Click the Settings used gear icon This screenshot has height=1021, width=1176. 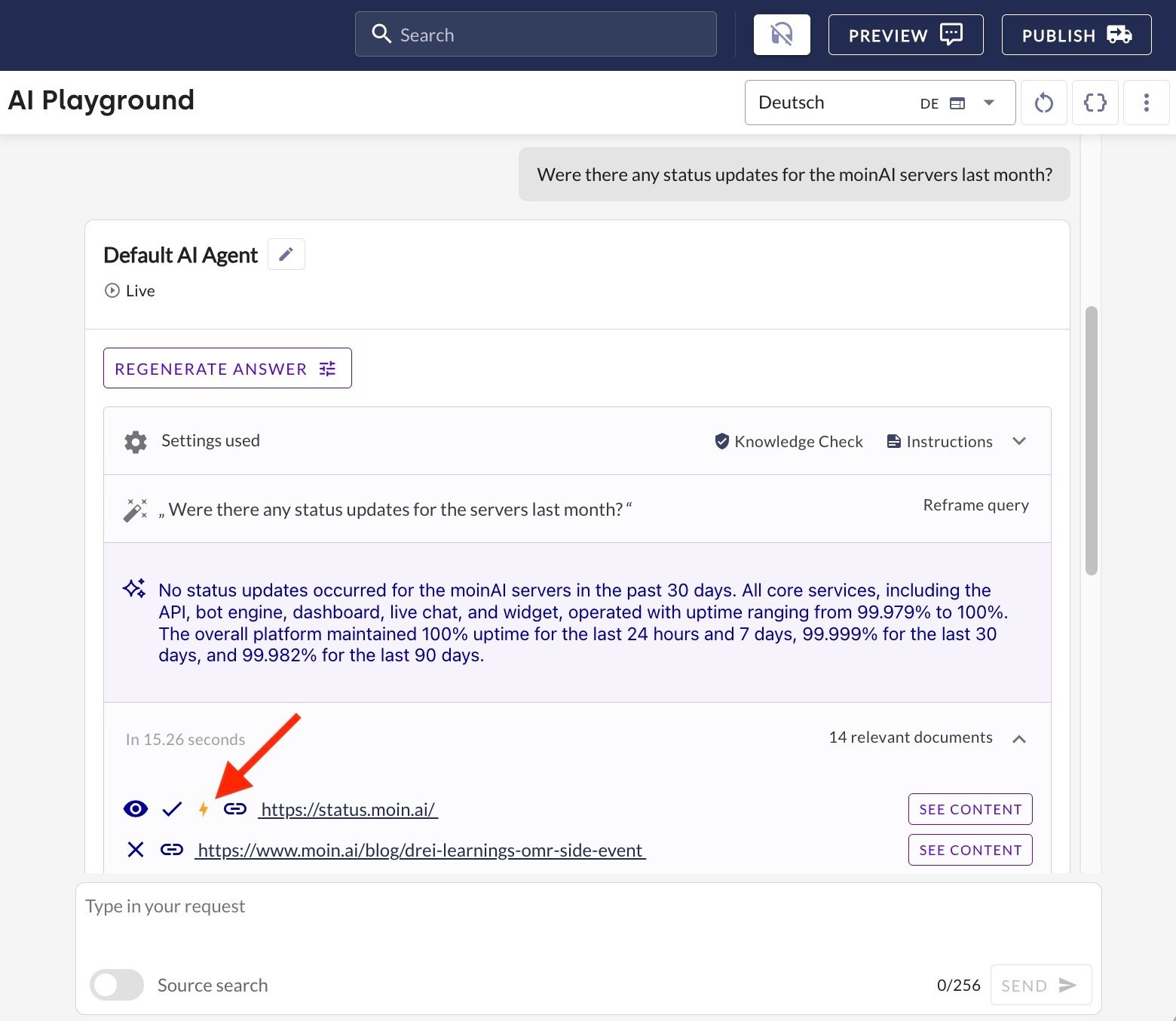point(136,442)
